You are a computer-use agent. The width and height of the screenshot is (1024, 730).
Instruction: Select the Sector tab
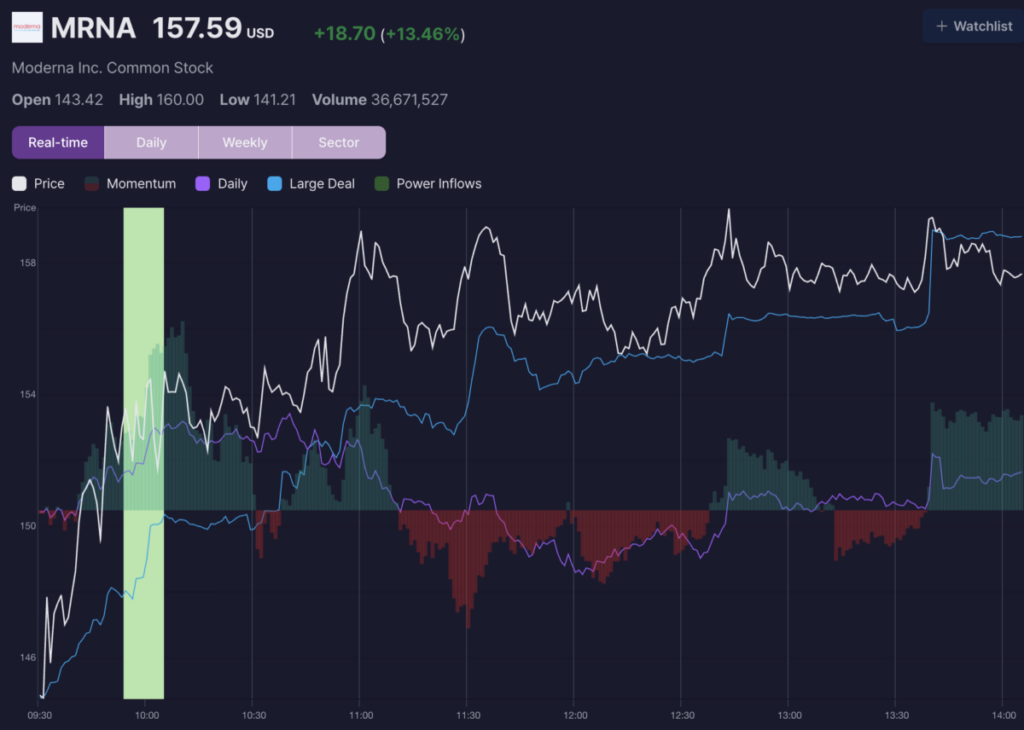[339, 142]
